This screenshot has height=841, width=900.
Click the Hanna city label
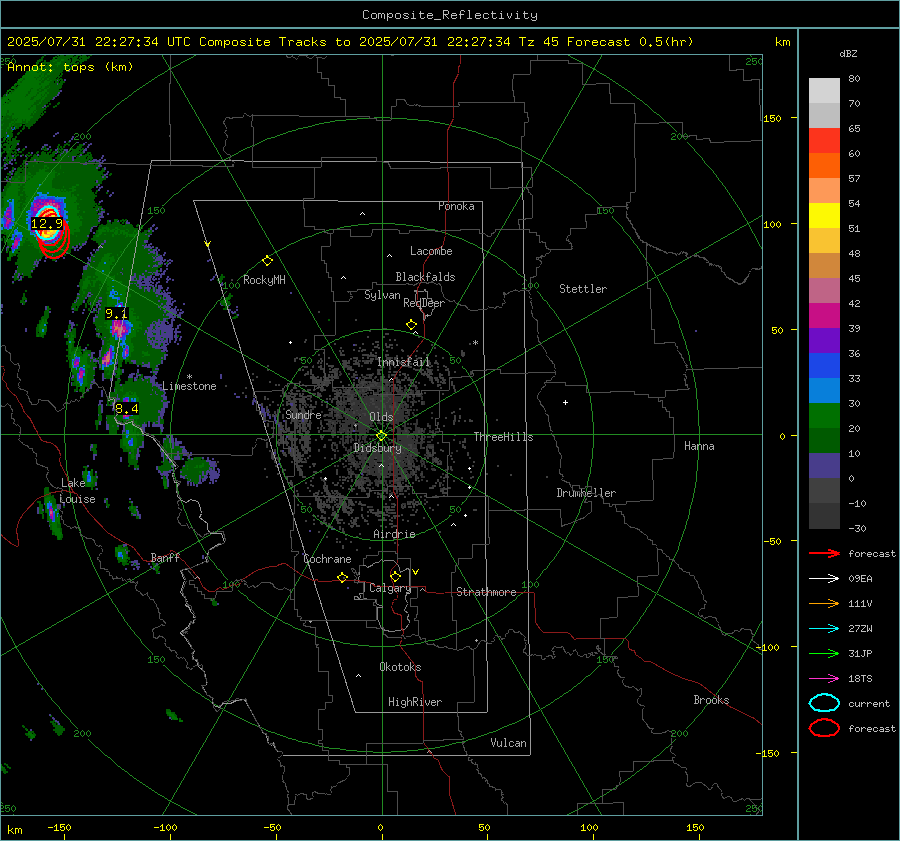pos(699,447)
